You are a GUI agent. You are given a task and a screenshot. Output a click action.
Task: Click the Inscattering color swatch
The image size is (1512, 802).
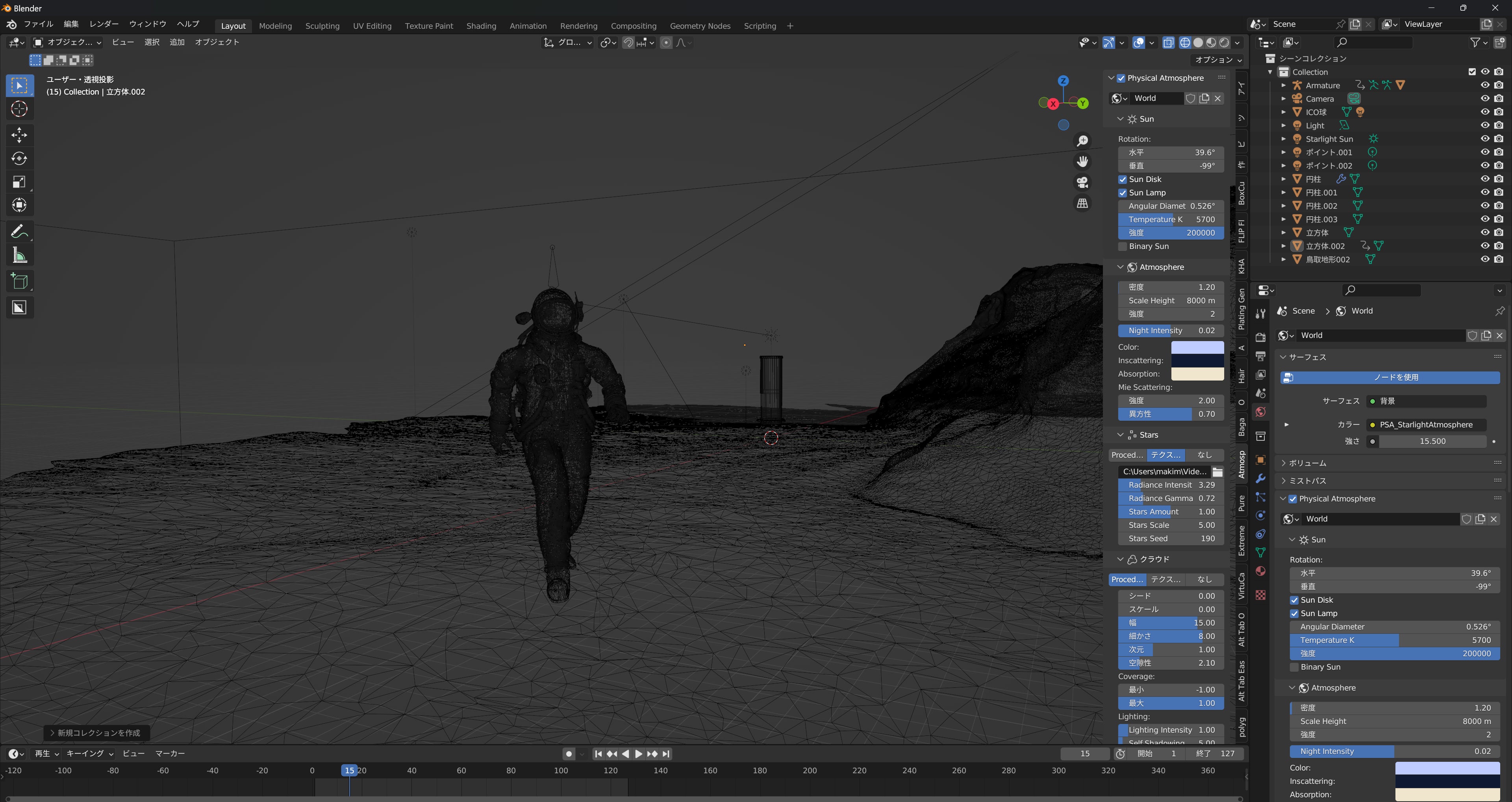1197,360
